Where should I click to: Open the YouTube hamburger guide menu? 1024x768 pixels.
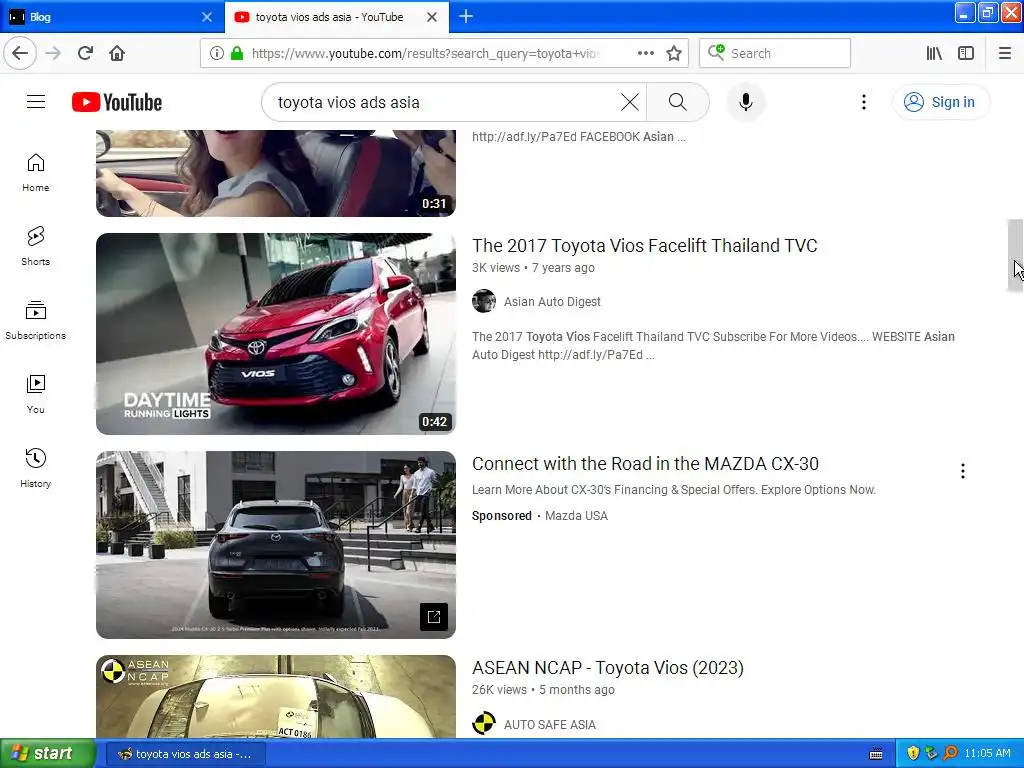(x=36, y=102)
